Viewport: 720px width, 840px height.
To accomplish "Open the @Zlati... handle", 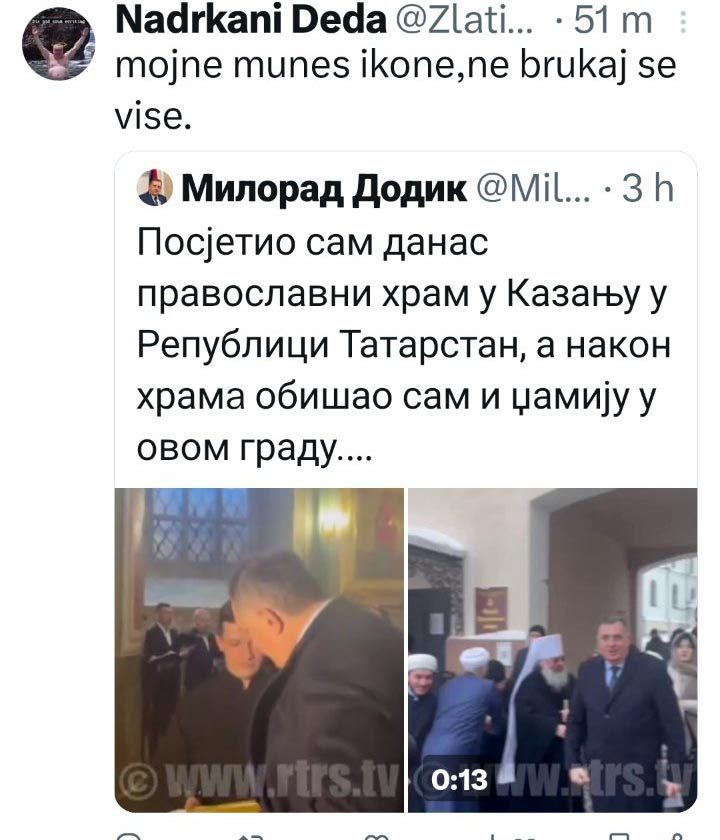I will (x=464, y=20).
